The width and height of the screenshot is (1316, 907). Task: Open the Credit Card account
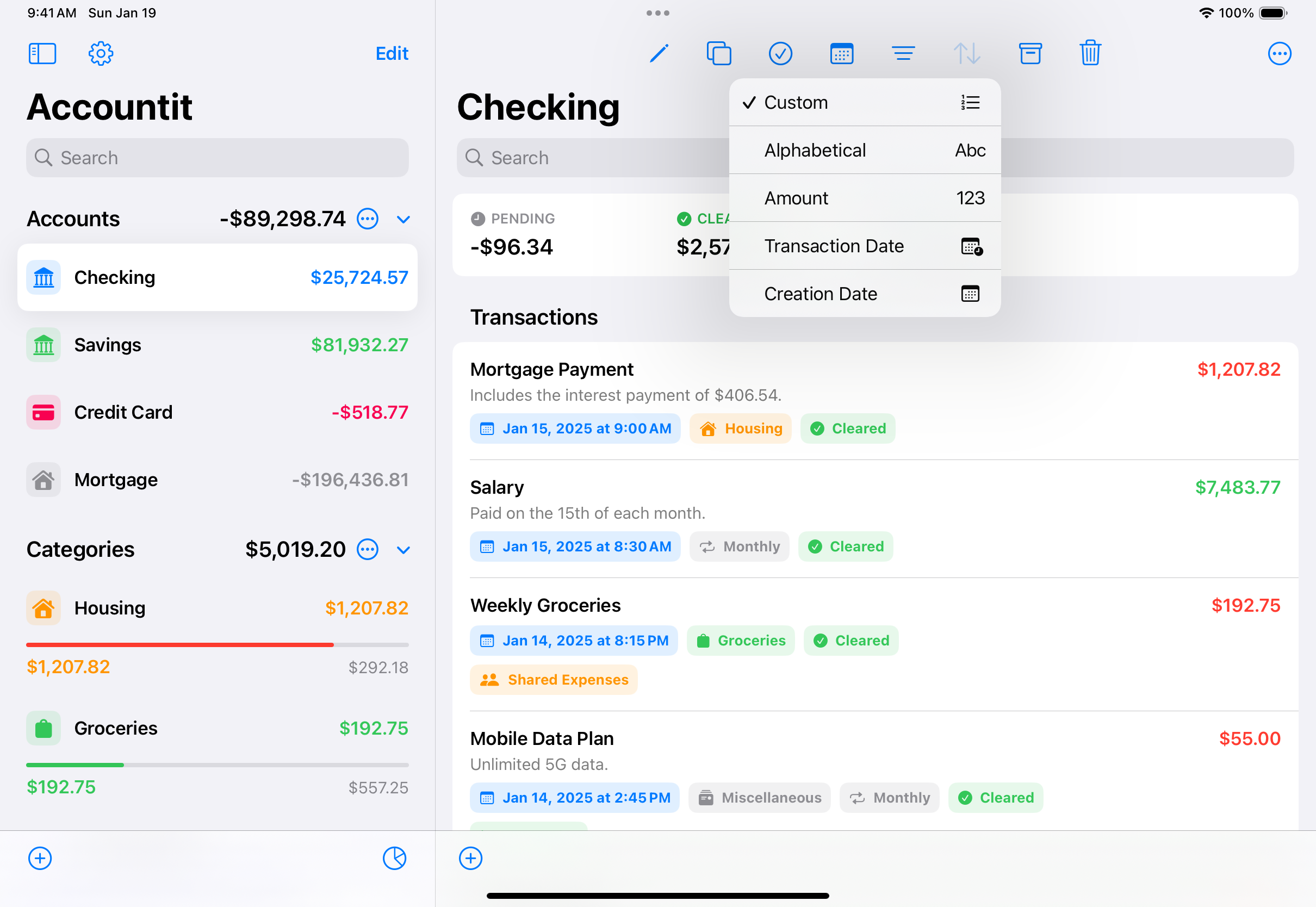(218, 412)
